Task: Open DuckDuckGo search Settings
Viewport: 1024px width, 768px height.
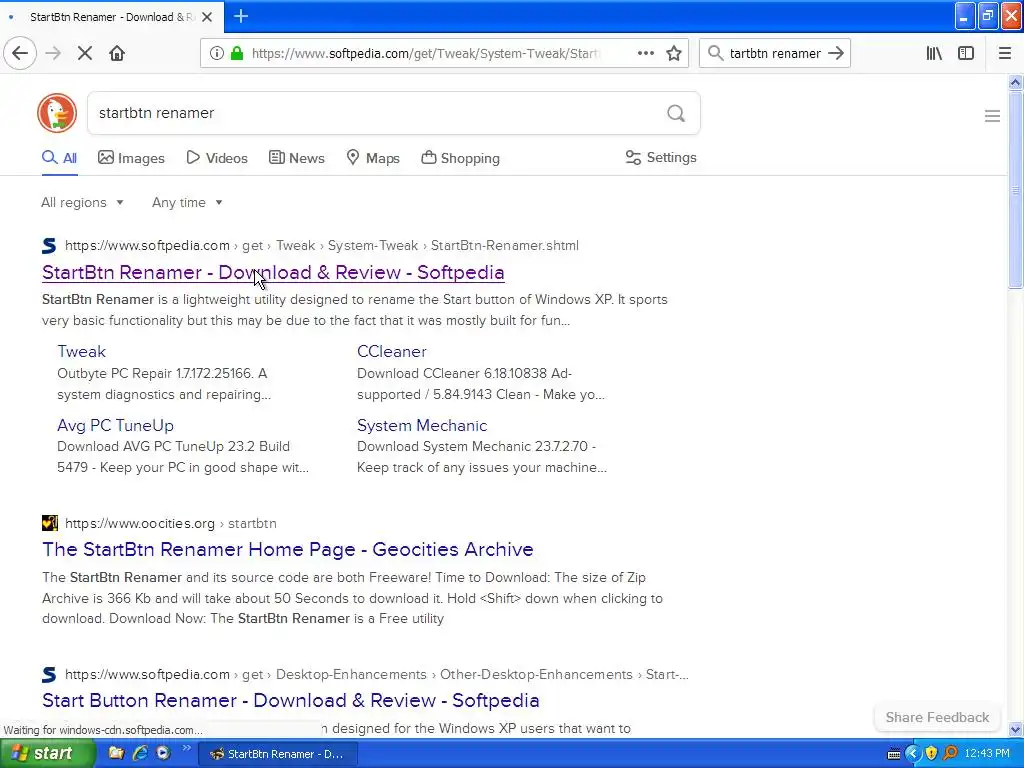Action: pyautogui.click(x=661, y=157)
